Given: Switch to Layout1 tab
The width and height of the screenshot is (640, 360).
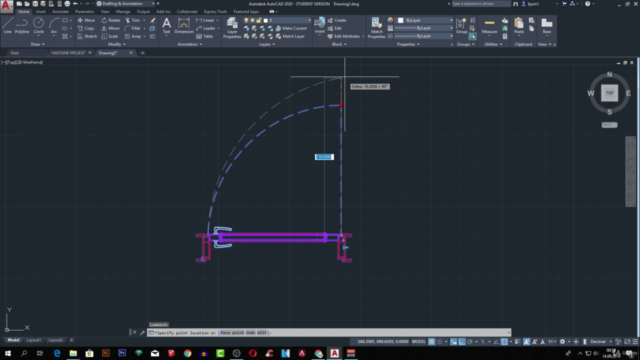Looking at the screenshot, I should (x=33, y=340).
